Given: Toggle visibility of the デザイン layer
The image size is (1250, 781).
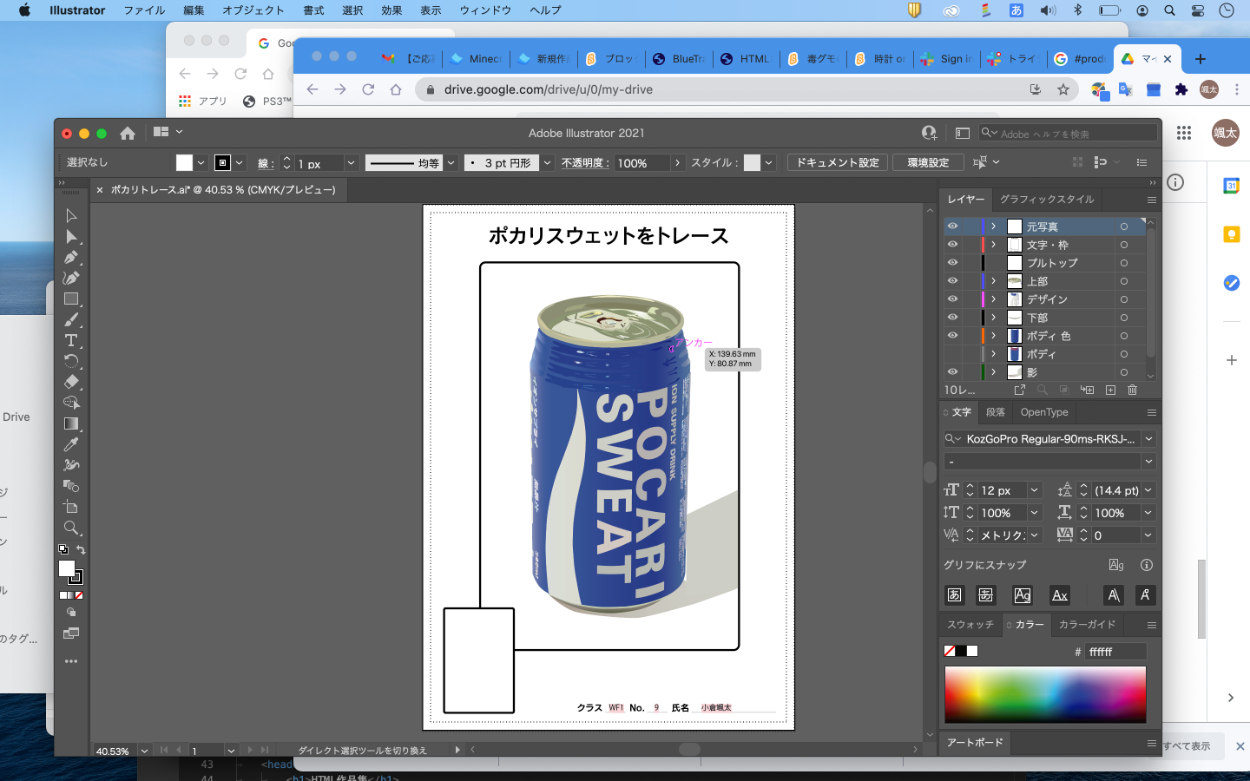Looking at the screenshot, I should tap(952, 299).
